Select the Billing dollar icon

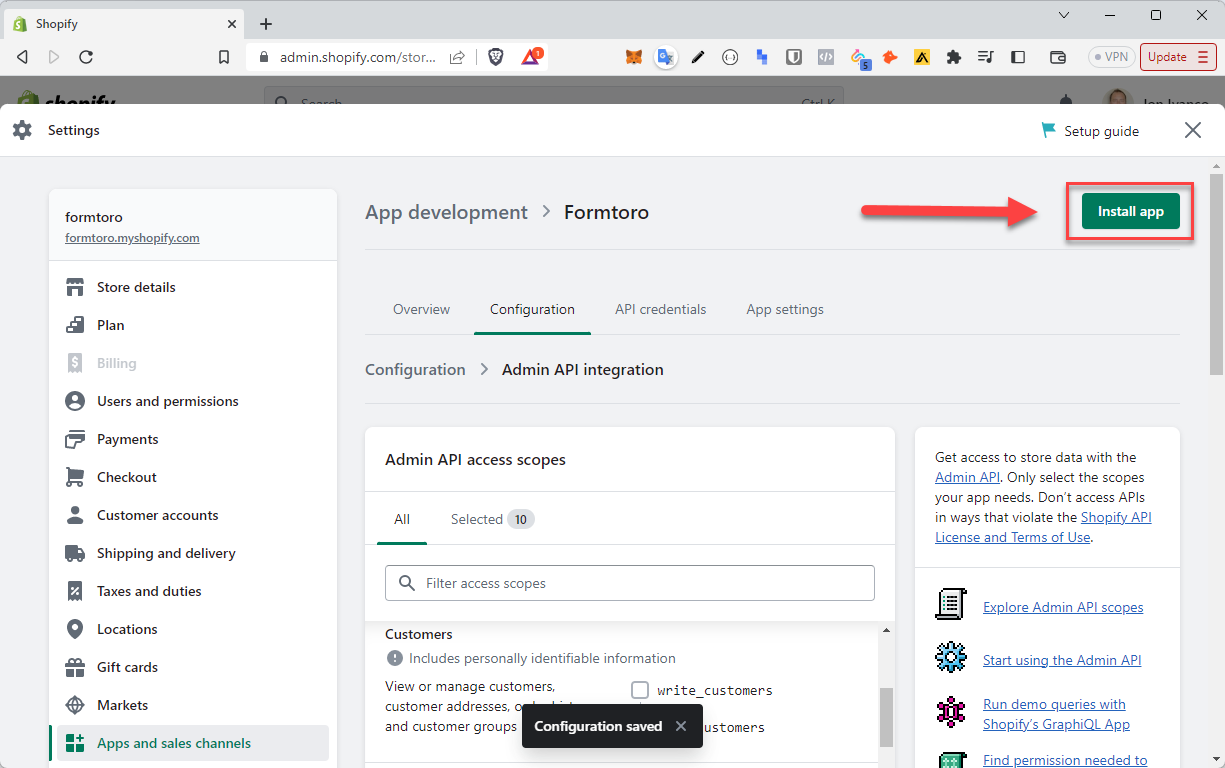[x=75, y=363]
